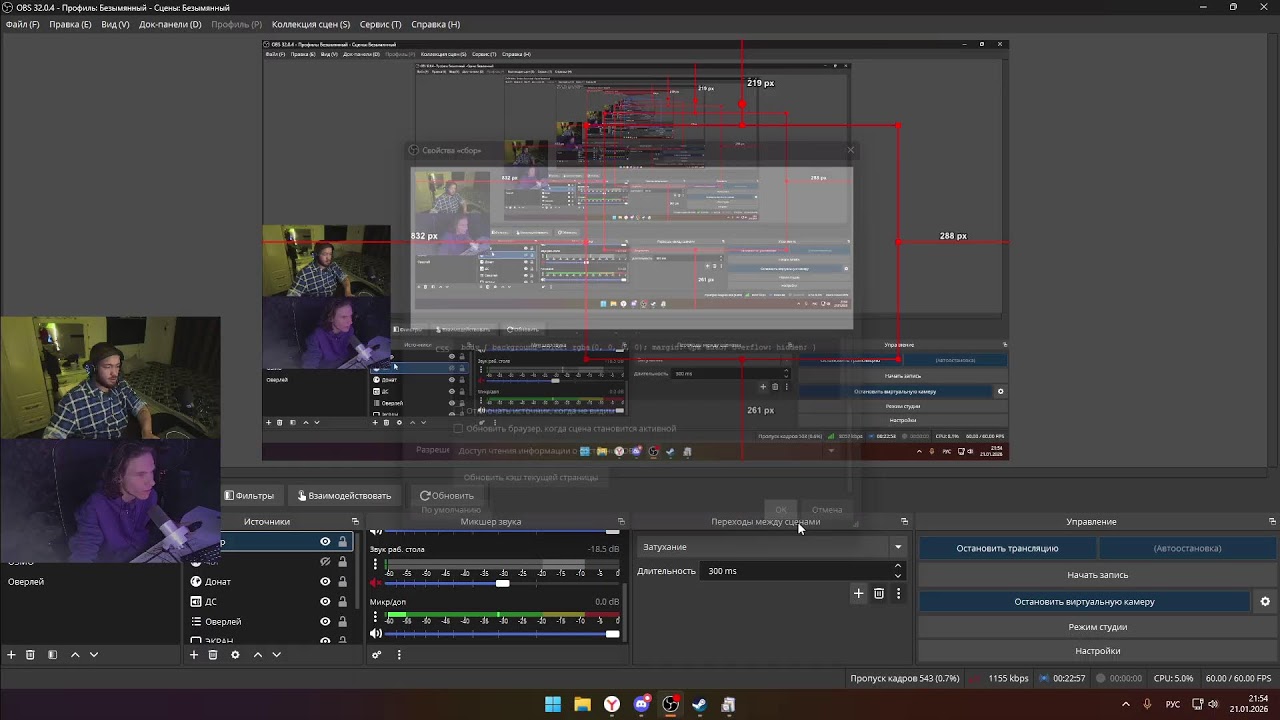Unlock the Донат source
Viewport: 1280px width, 720px height.
coord(342,582)
